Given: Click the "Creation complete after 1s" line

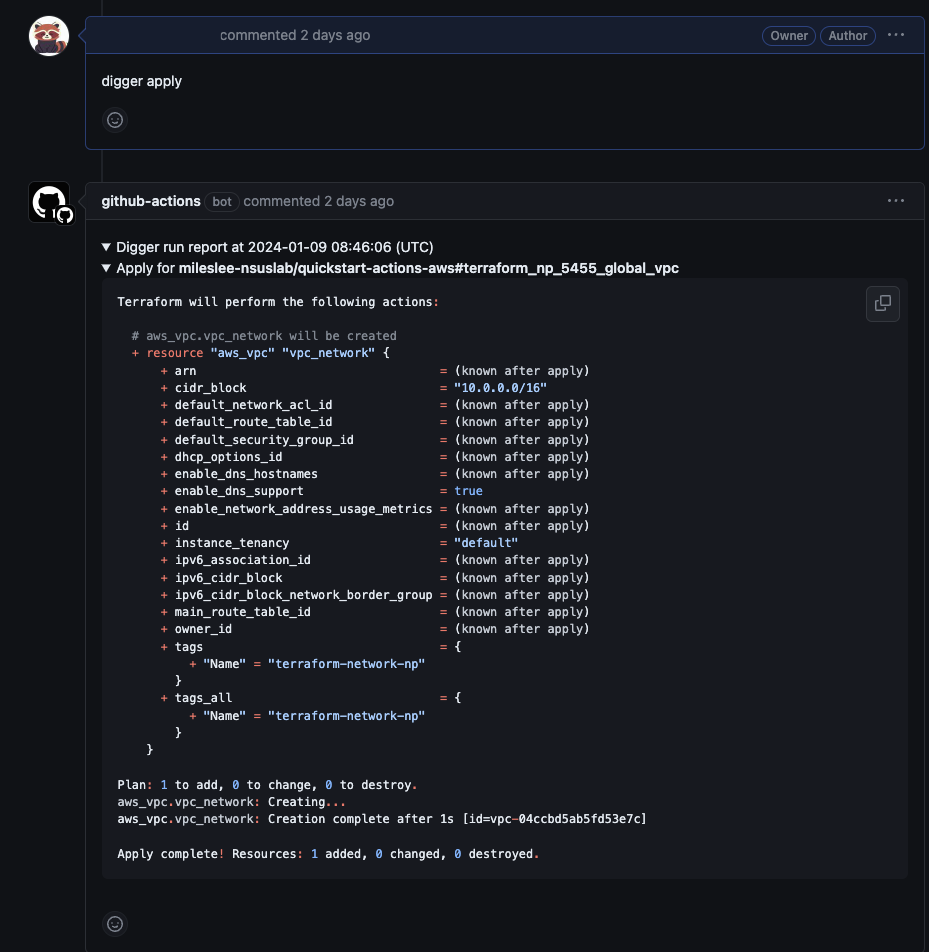Looking at the screenshot, I should (x=382, y=818).
